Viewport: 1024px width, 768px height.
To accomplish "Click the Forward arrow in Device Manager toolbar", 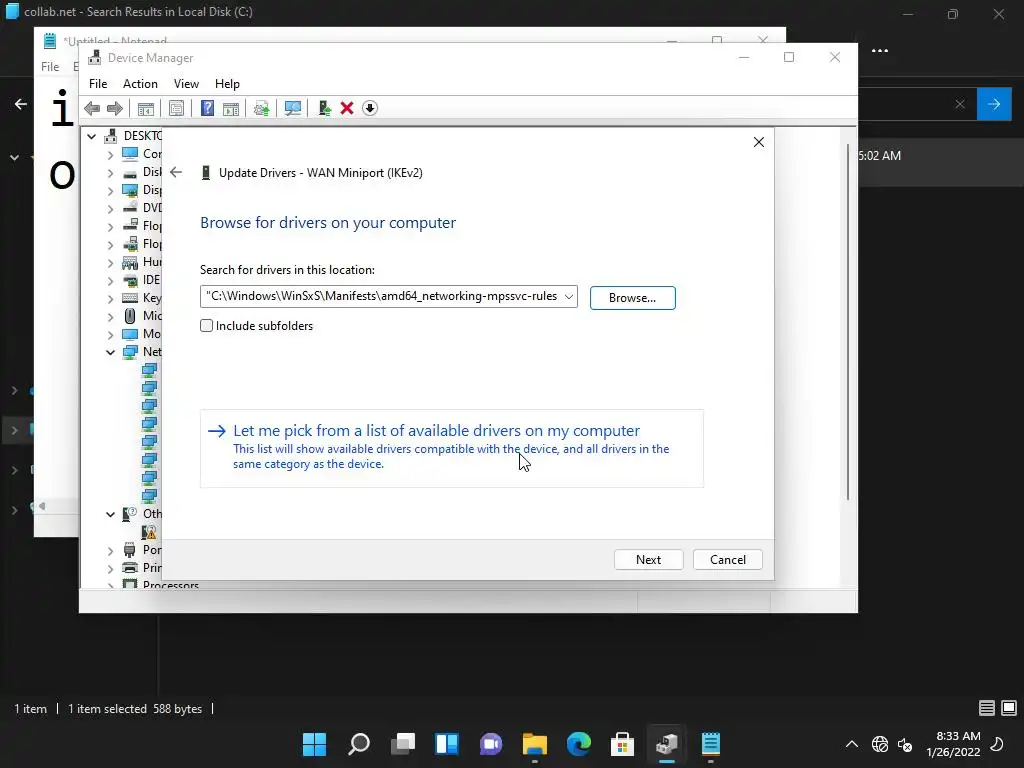I will click(x=115, y=108).
